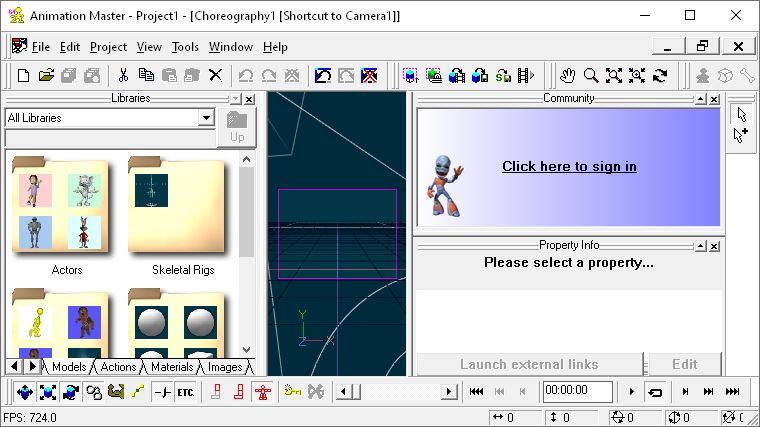The width and height of the screenshot is (760, 427).
Task: Click the library tabs right scroll arrow
Action: coord(32,366)
